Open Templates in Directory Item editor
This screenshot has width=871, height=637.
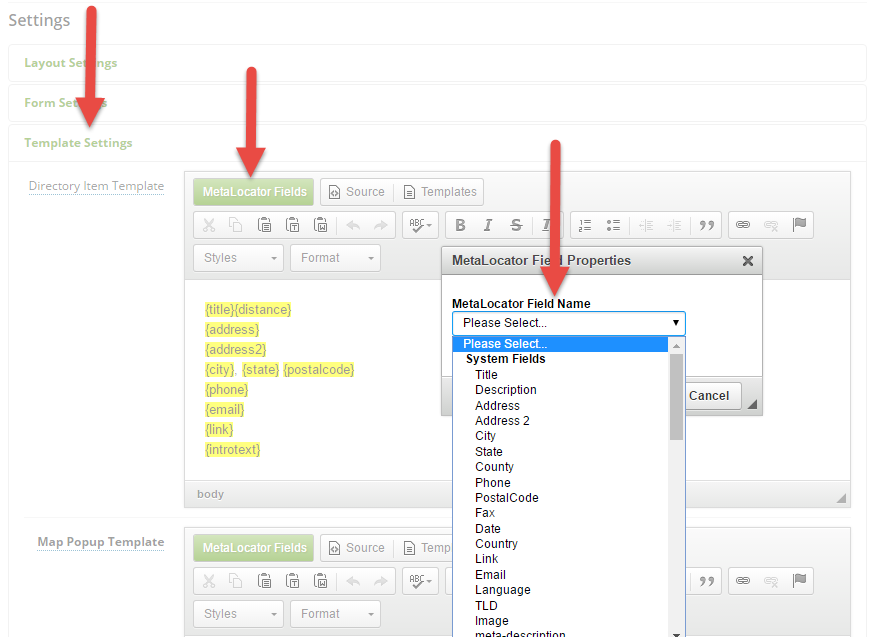click(439, 192)
